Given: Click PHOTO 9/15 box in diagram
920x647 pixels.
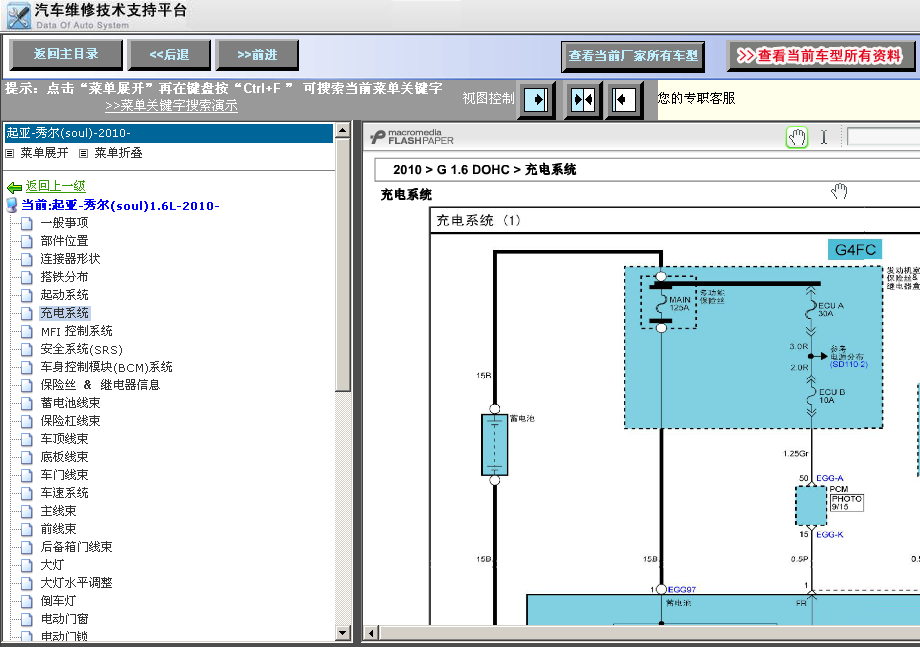Looking at the screenshot, I should point(847,503).
